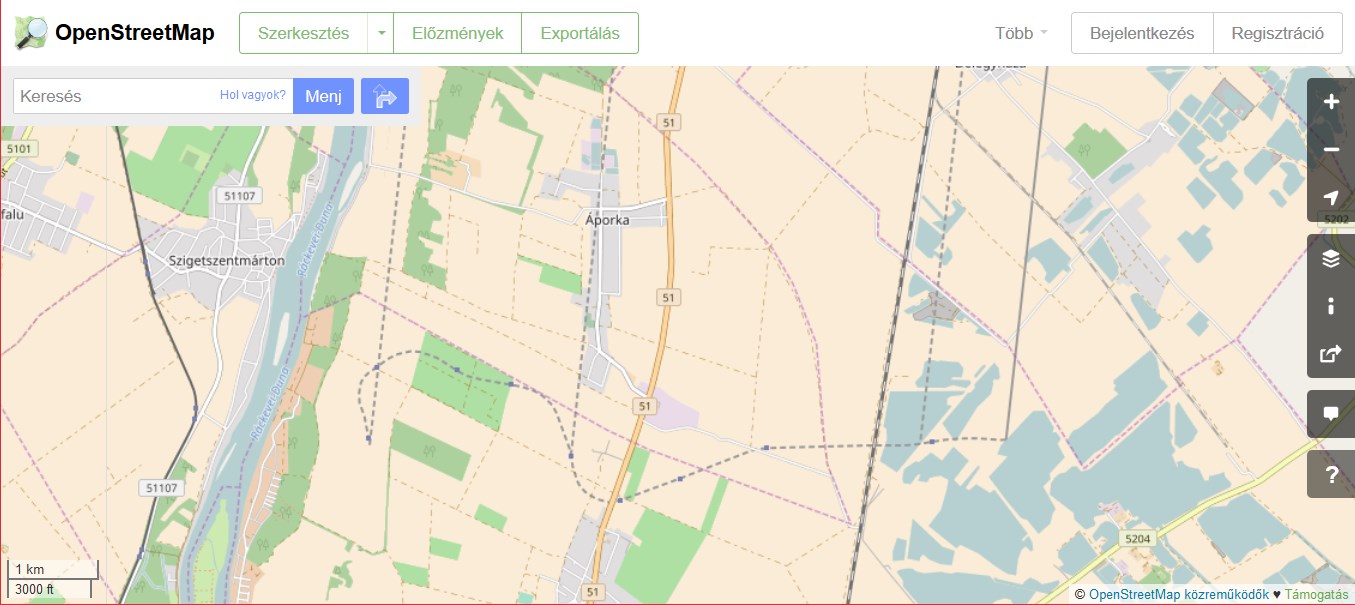Viewport: 1355px width, 605px height.
Task: Open the Előzmények history tab
Action: pyautogui.click(x=458, y=33)
